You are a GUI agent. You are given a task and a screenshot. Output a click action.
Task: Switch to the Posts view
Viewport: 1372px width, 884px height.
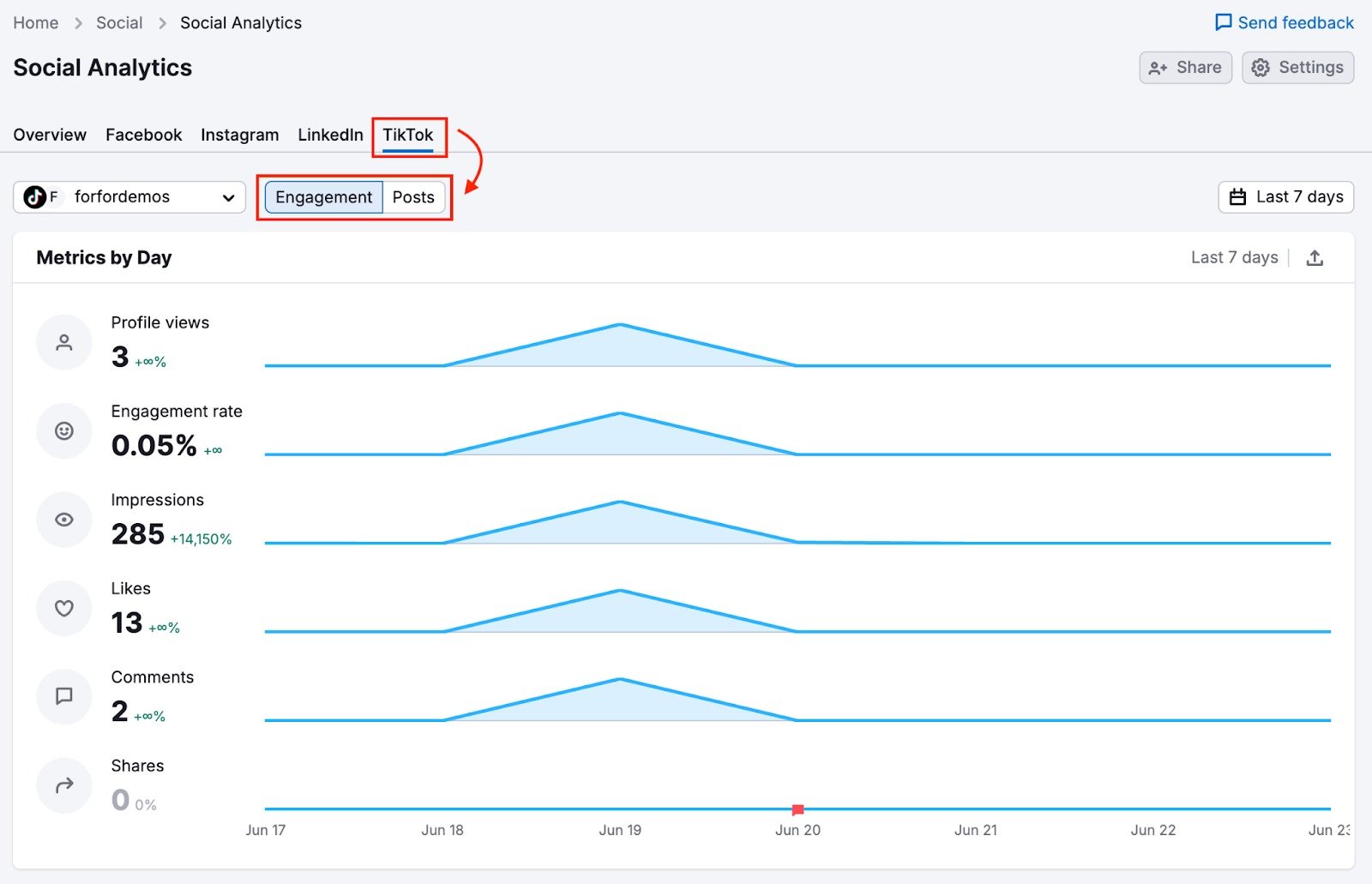[414, 196]
